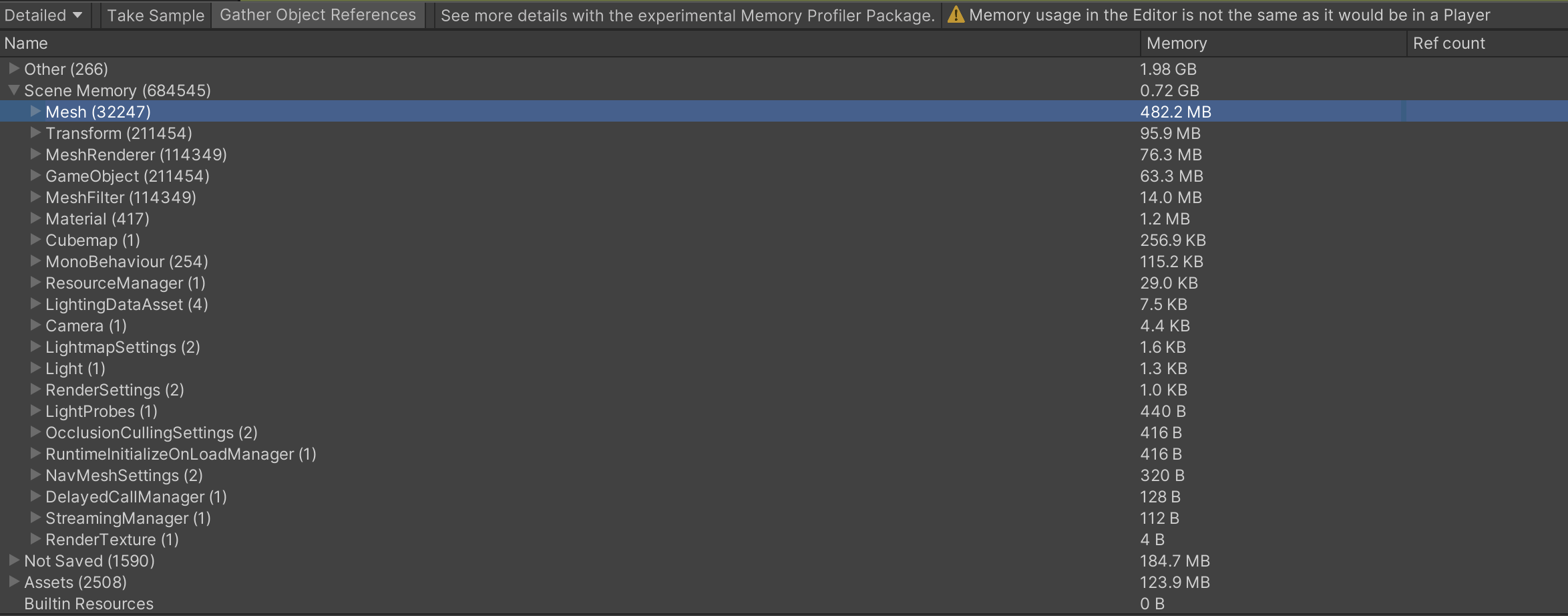The width and height of the screenshot is (1568, 616).
Task: Open the Detailed view mode dropdown
Action: [x=43, y=15]
